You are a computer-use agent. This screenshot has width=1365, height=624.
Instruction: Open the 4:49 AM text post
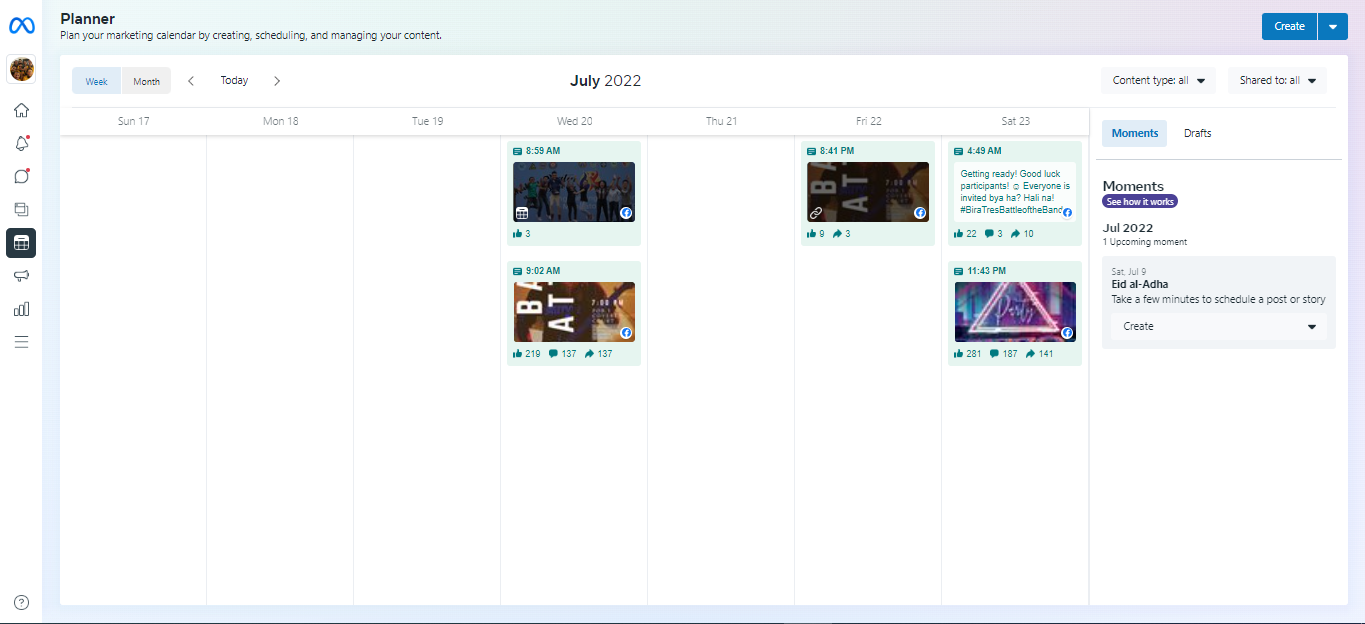pyautogui.click(x=1015, y=192)
